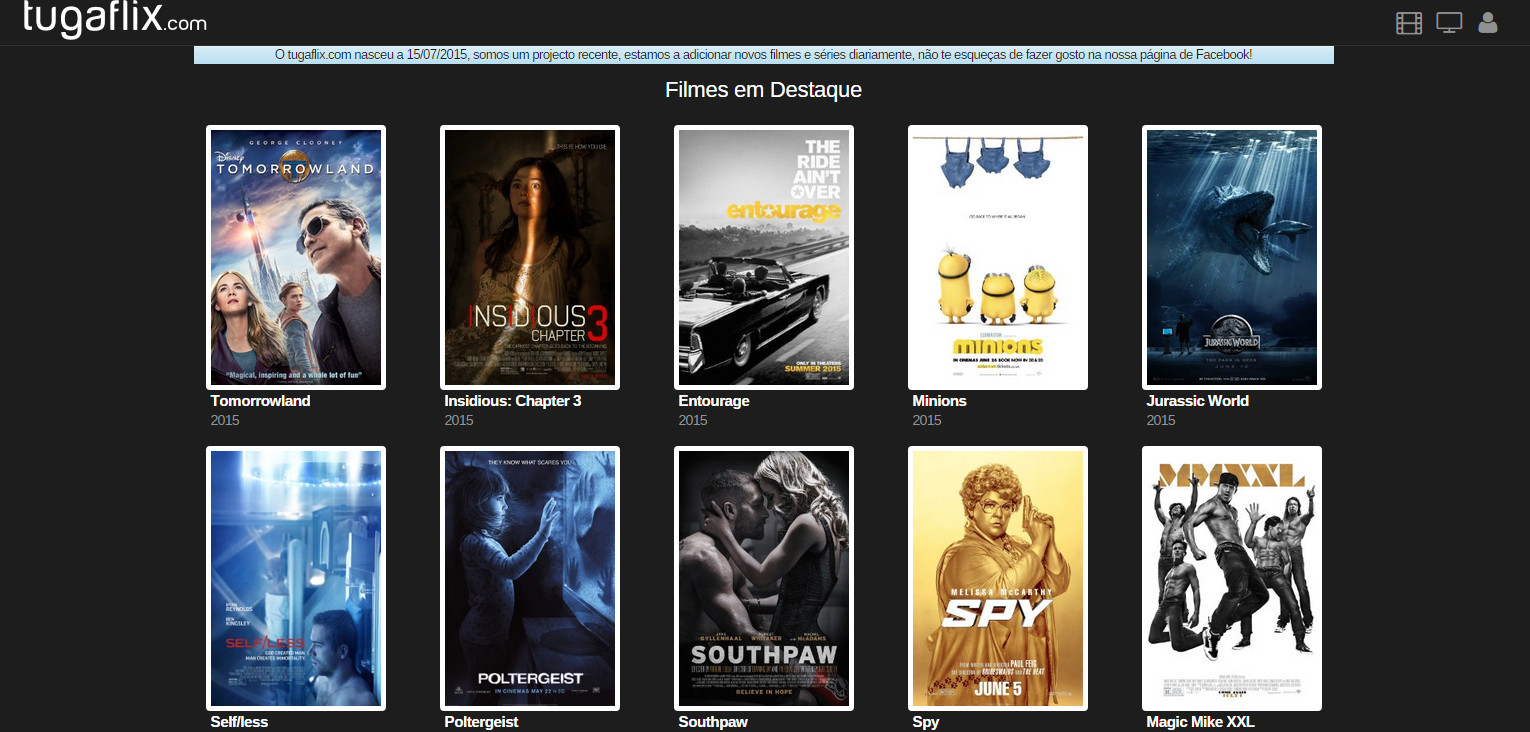Click the Filmes em Destaque heading
The image size is (1530, 732).
(x=764, y=90)
